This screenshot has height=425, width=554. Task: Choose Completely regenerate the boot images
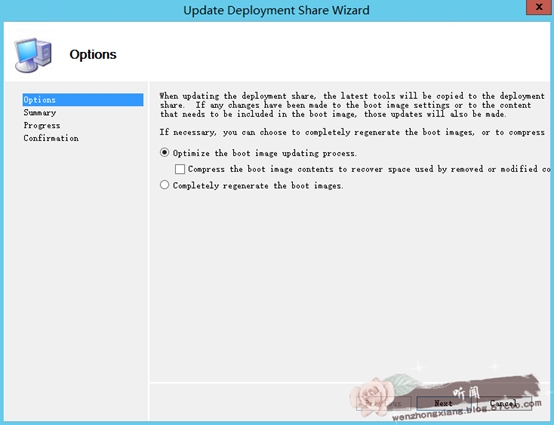(164, 185)
